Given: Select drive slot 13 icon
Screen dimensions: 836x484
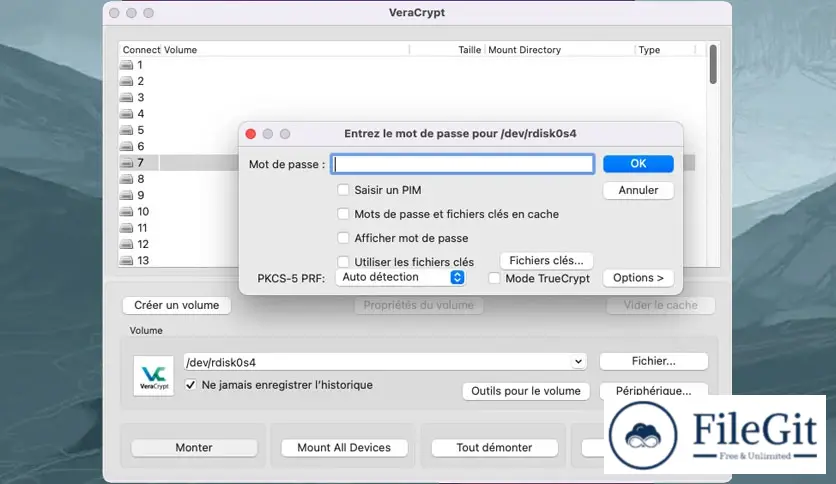Looking at the screenshot, I should (x=126, y=261).
